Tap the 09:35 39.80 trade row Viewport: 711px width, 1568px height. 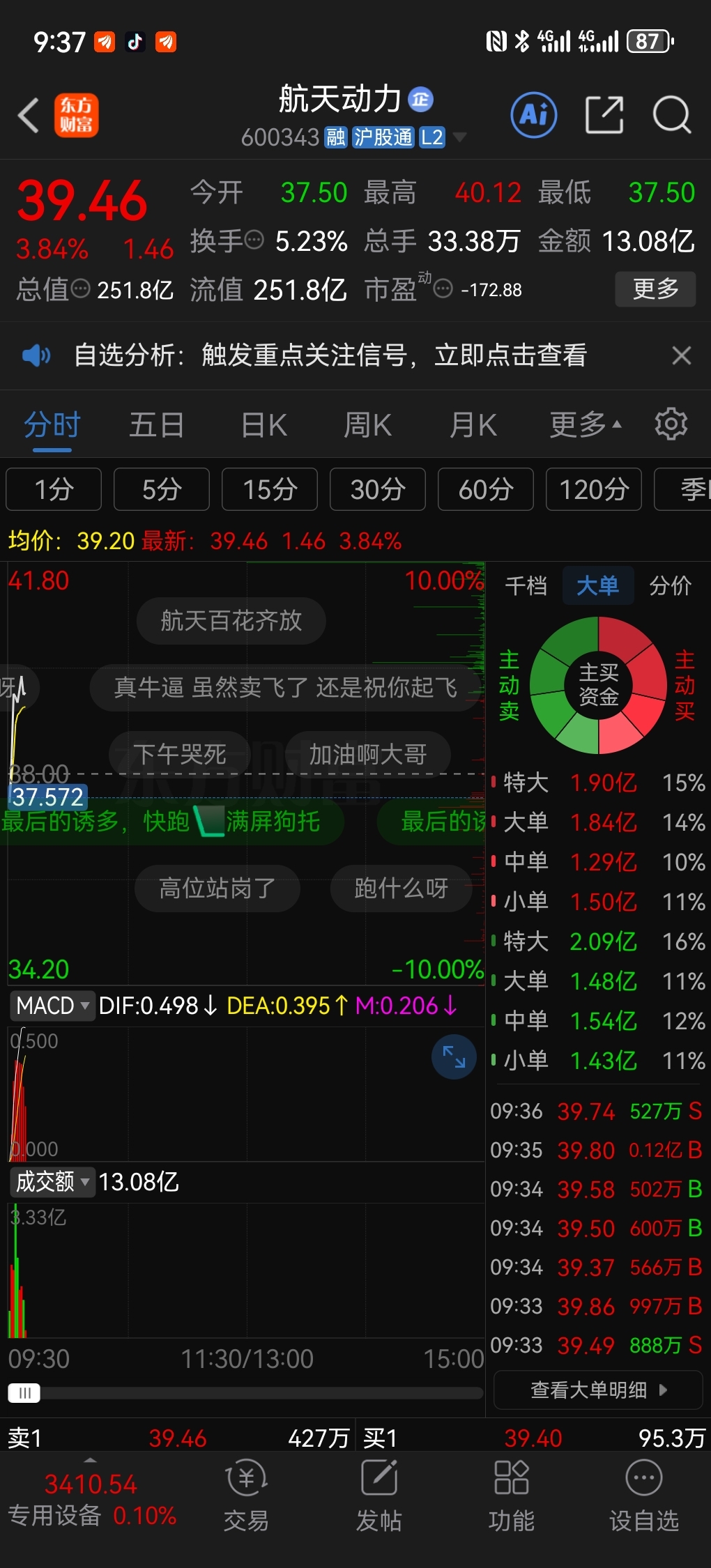tap(597, 1150)
